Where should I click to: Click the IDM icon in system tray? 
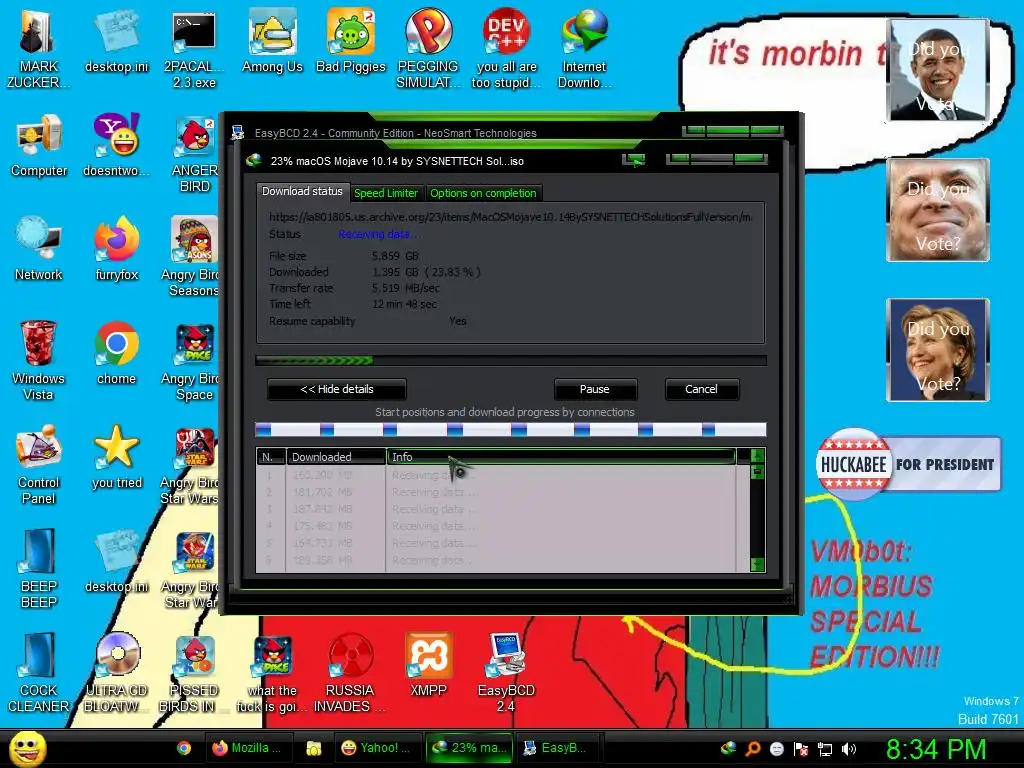(729, 749)
